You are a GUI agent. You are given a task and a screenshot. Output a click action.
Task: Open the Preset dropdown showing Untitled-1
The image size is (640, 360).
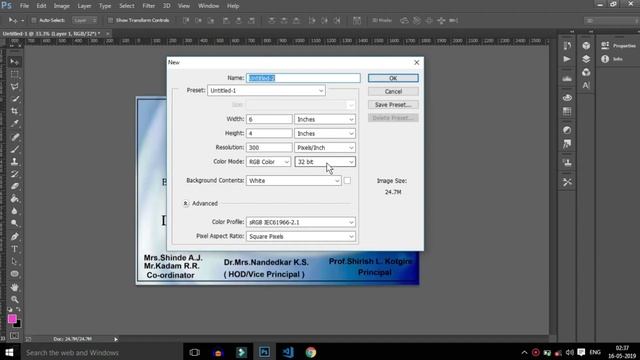click(266, 91)
